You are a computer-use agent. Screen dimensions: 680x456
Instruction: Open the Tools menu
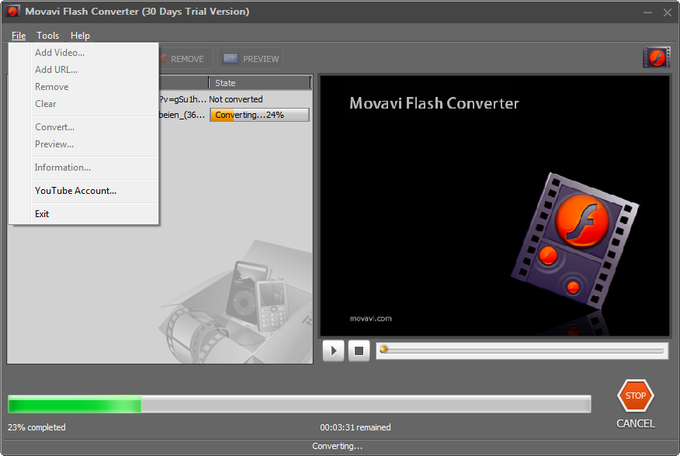47,36
